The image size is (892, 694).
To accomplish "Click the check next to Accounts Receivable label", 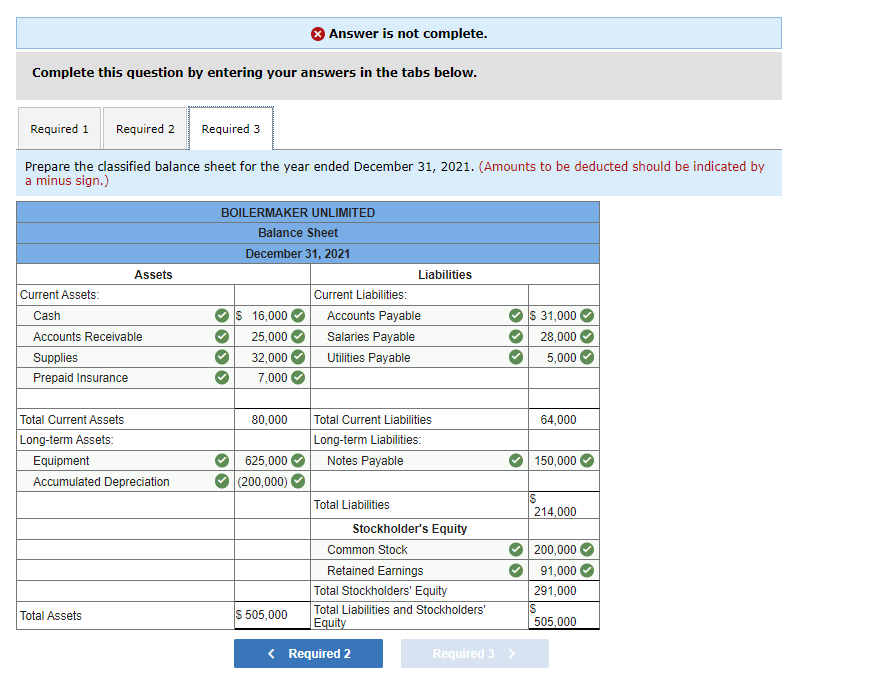I will coord(222,337).
